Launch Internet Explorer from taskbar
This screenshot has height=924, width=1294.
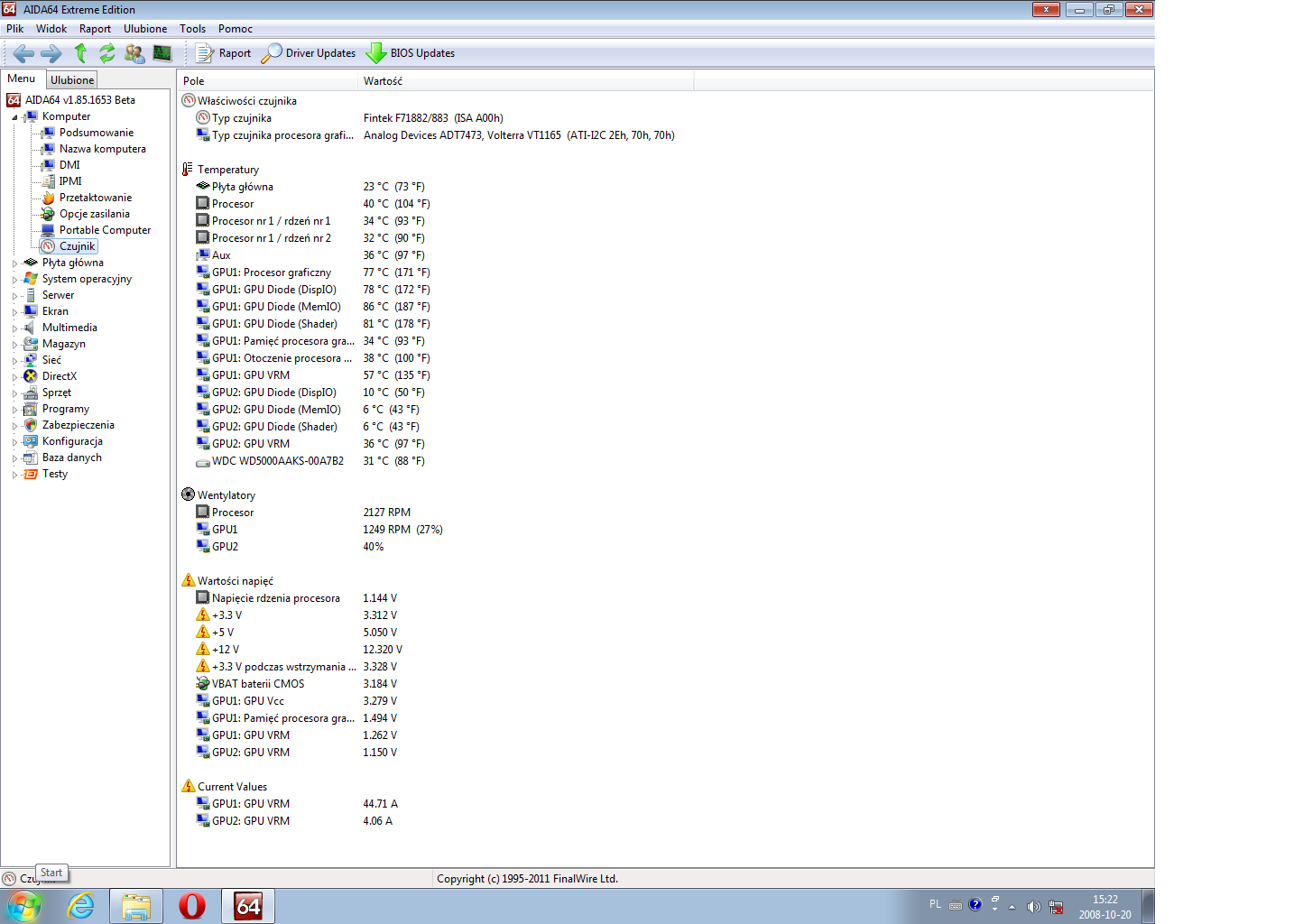tap(81, 906)
